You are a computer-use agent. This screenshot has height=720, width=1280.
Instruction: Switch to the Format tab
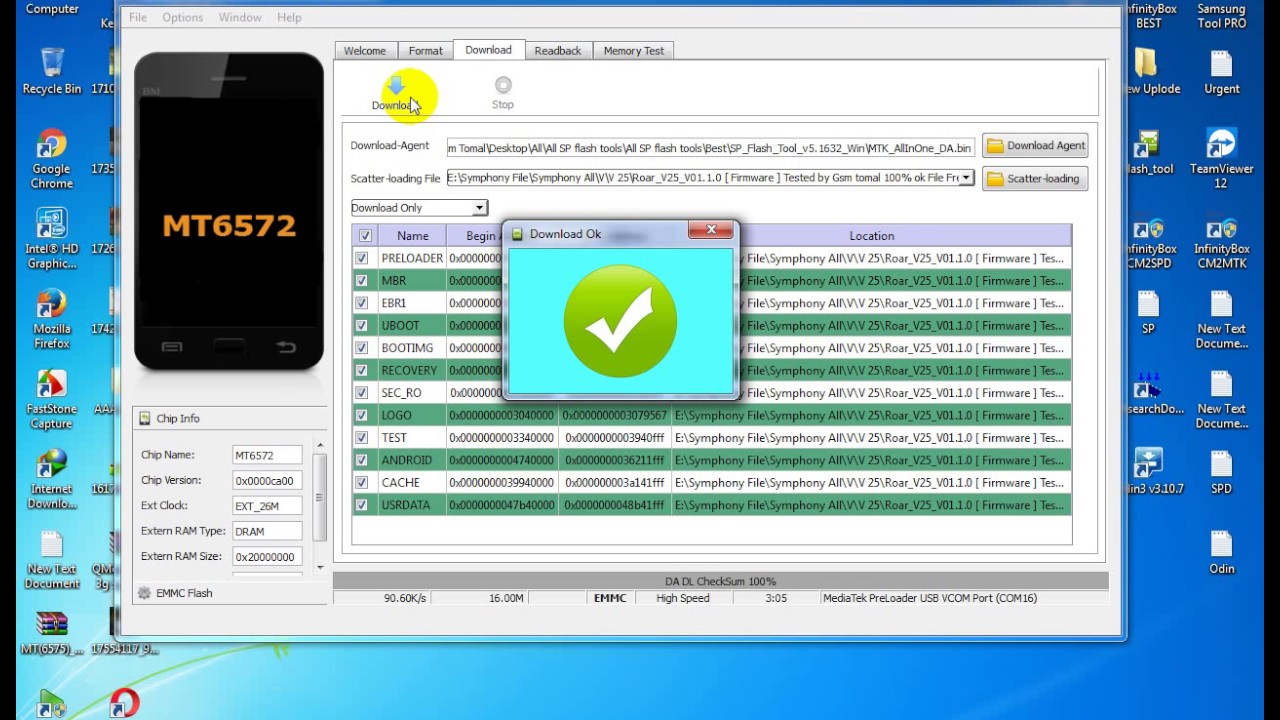425,51
